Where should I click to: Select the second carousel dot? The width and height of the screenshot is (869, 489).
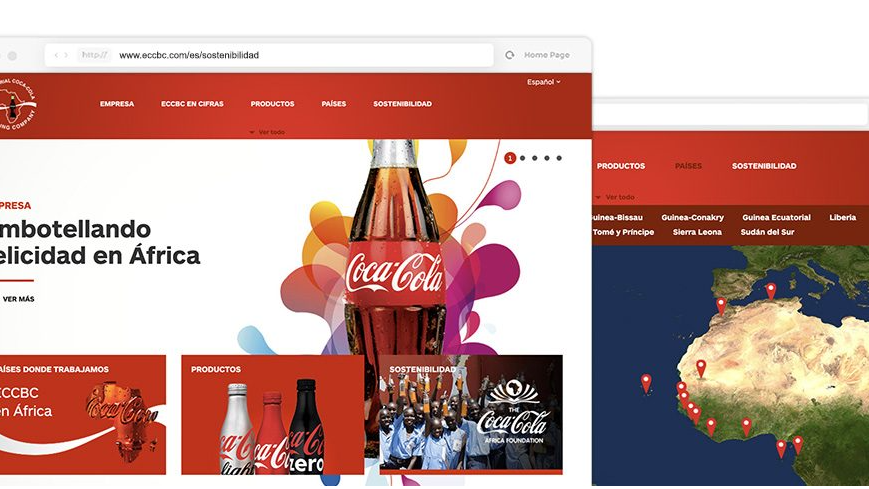[523, 159]
